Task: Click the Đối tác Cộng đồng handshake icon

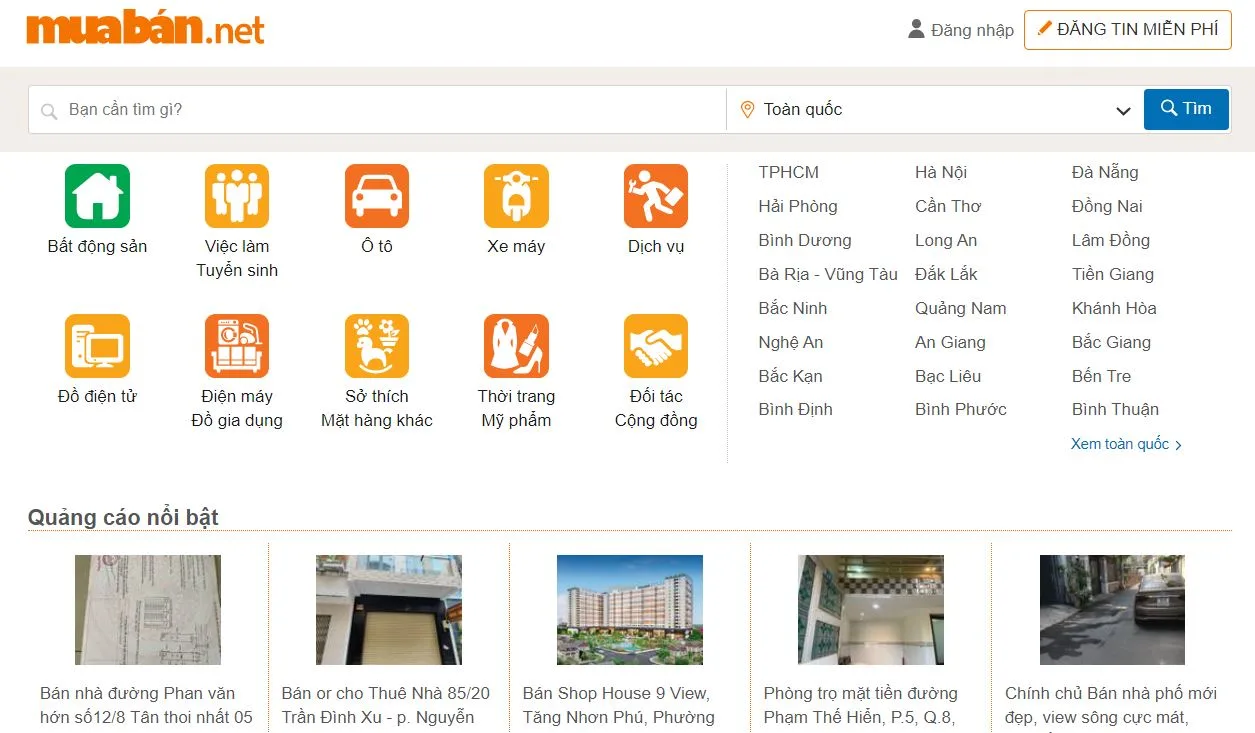Action: click(656, 345)
